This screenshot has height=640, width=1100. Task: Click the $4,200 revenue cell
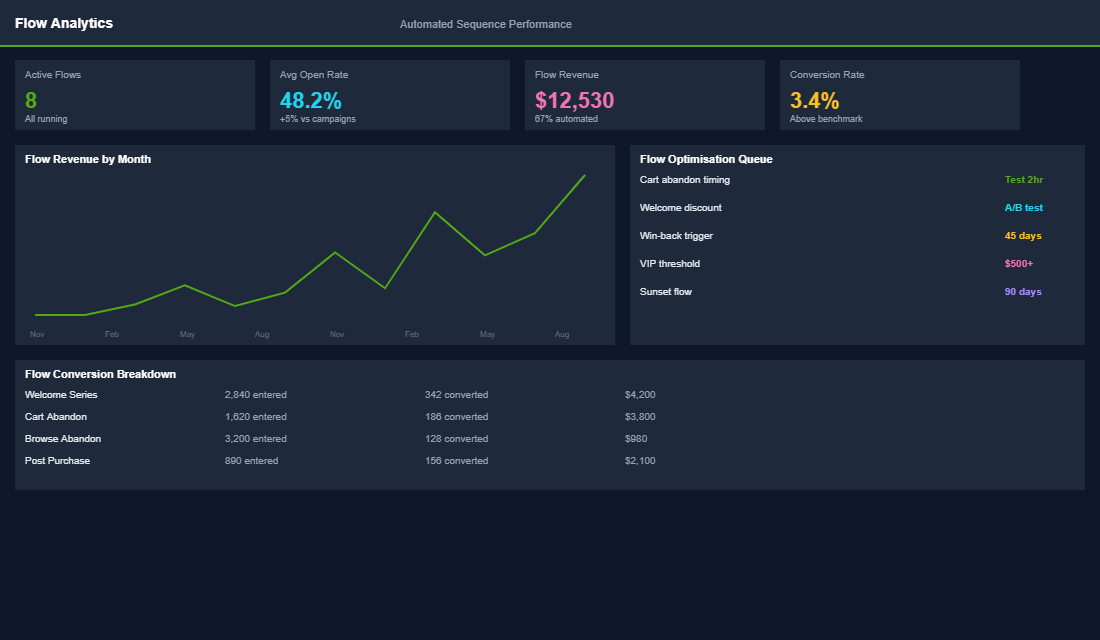(x=640, y=395)
